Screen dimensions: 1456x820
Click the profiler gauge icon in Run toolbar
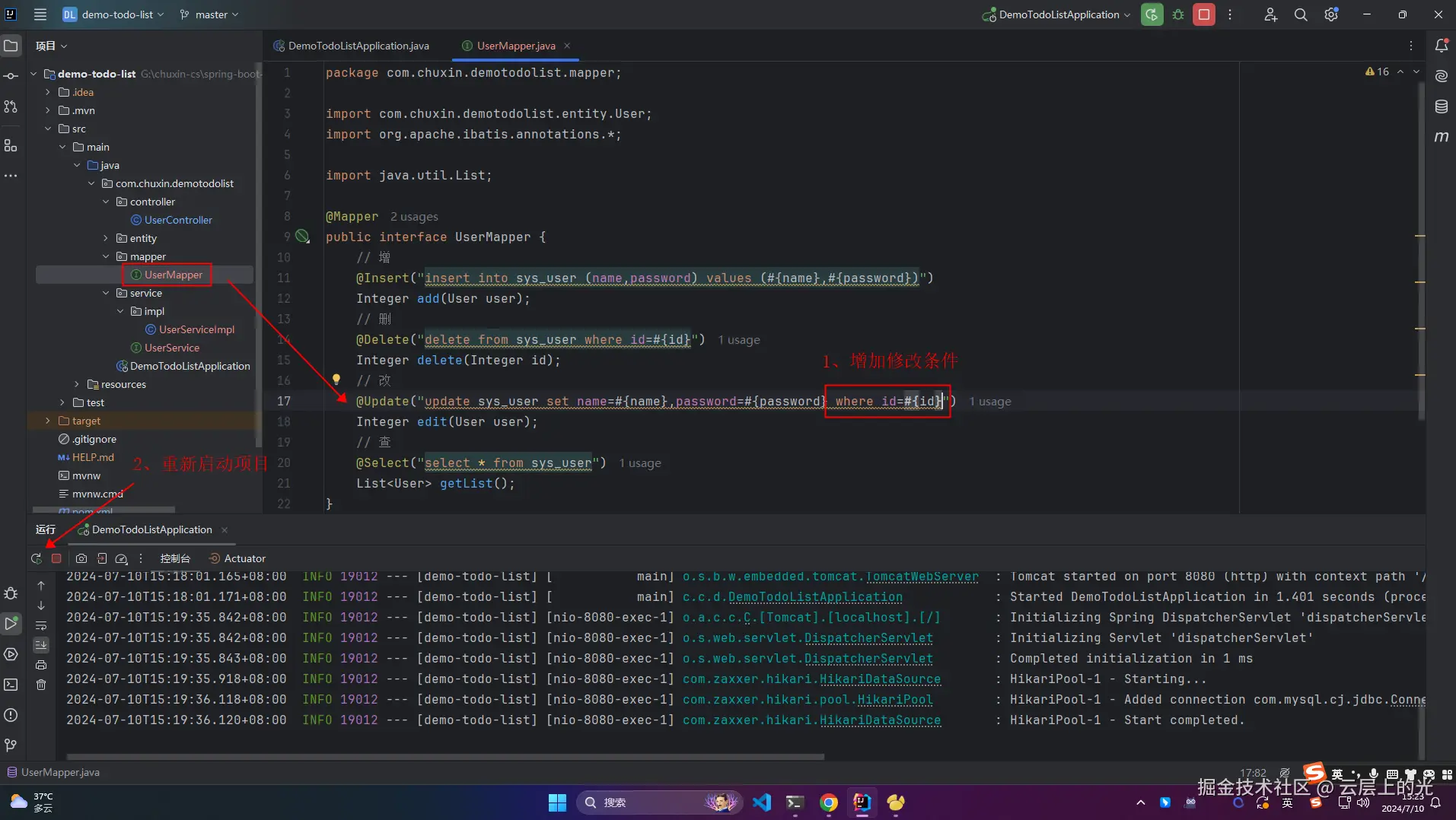(x=121, y=558)
